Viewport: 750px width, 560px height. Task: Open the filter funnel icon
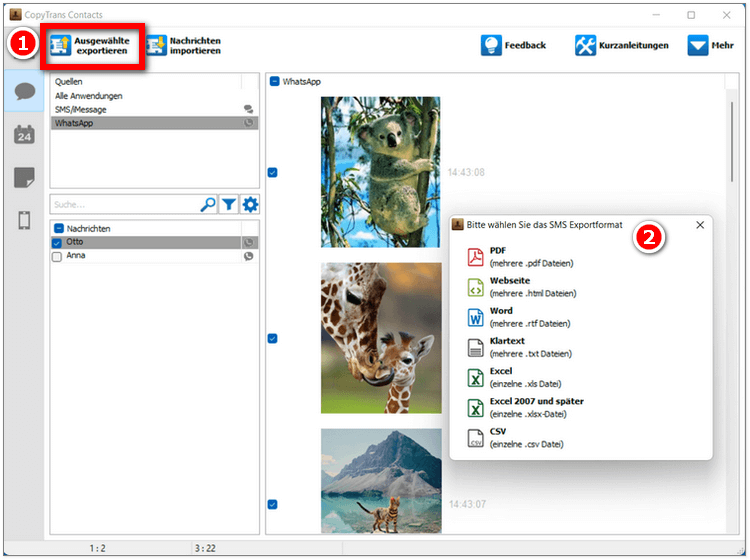coord(229,205)
